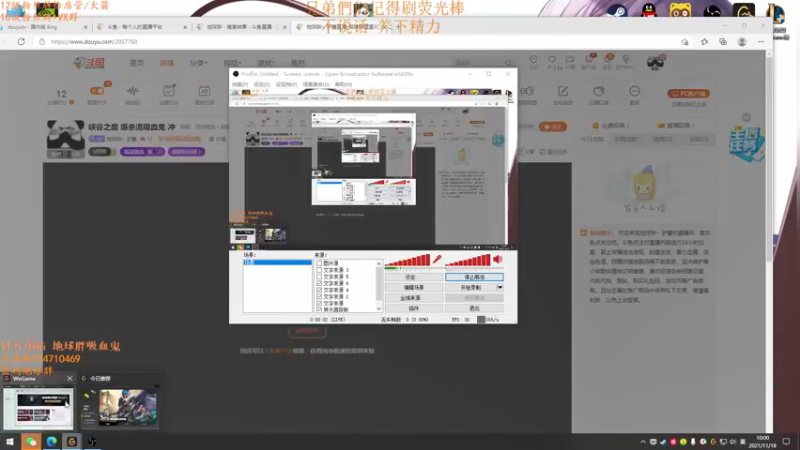800x450 pixels.
Task: Switch to the 今日贡献 tab
Action: click(592, 139)
